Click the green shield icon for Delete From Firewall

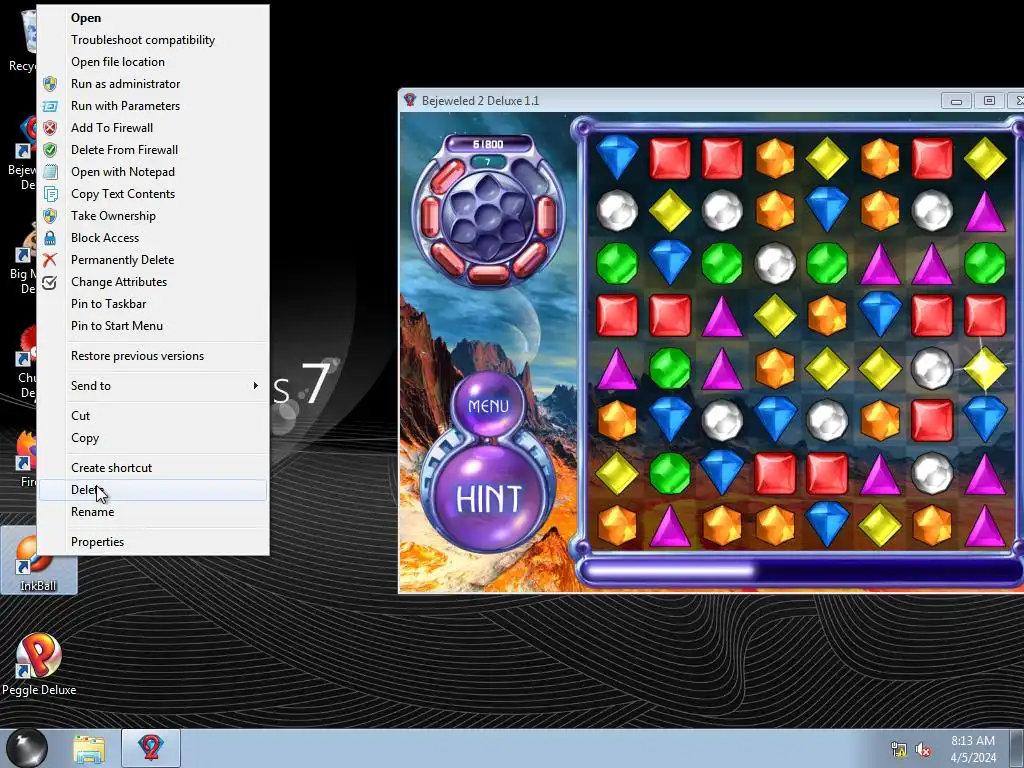point(50,150)
